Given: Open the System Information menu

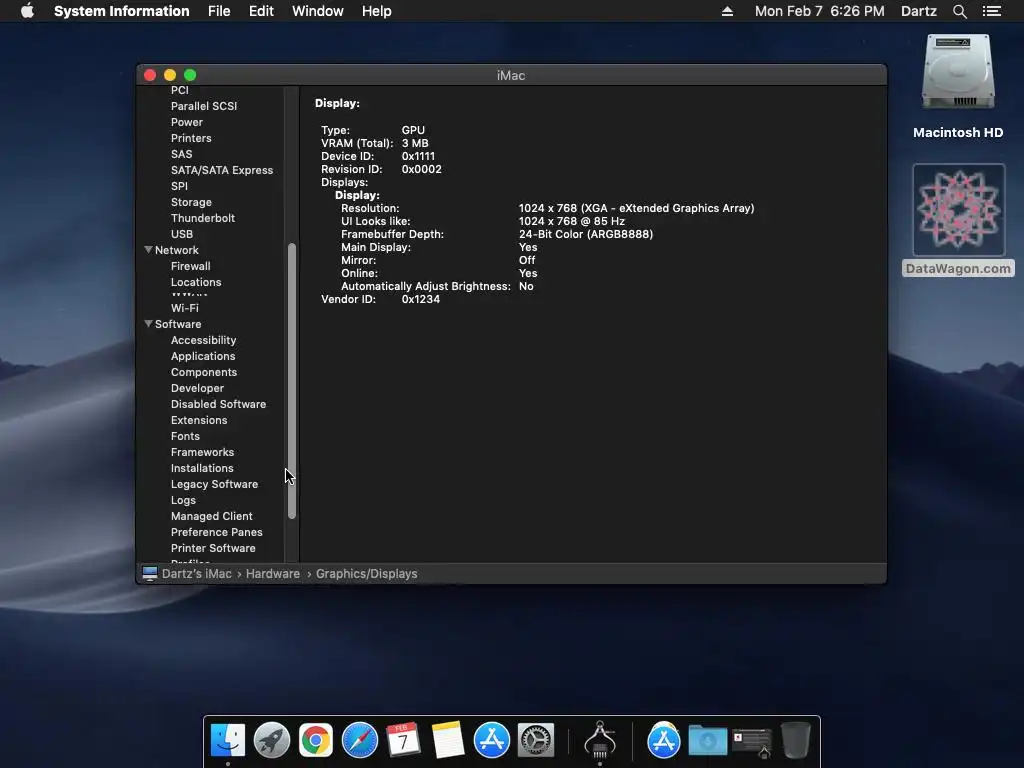Looking at the screenshot, I should pyautogui.click(x=121, y=11).
